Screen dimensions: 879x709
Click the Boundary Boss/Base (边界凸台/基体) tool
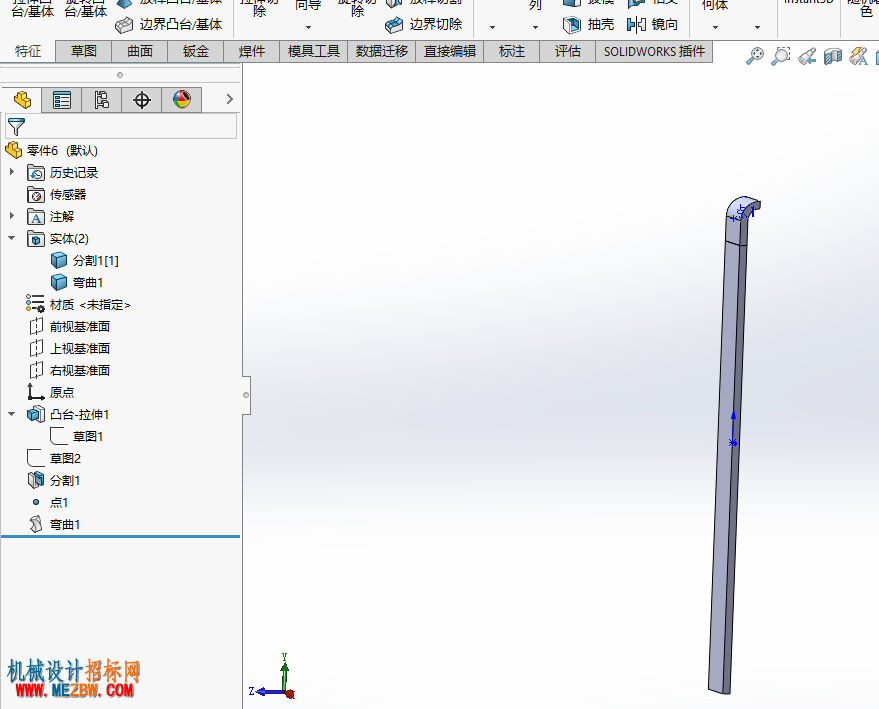pyautogui.click(x=169, y=24)
